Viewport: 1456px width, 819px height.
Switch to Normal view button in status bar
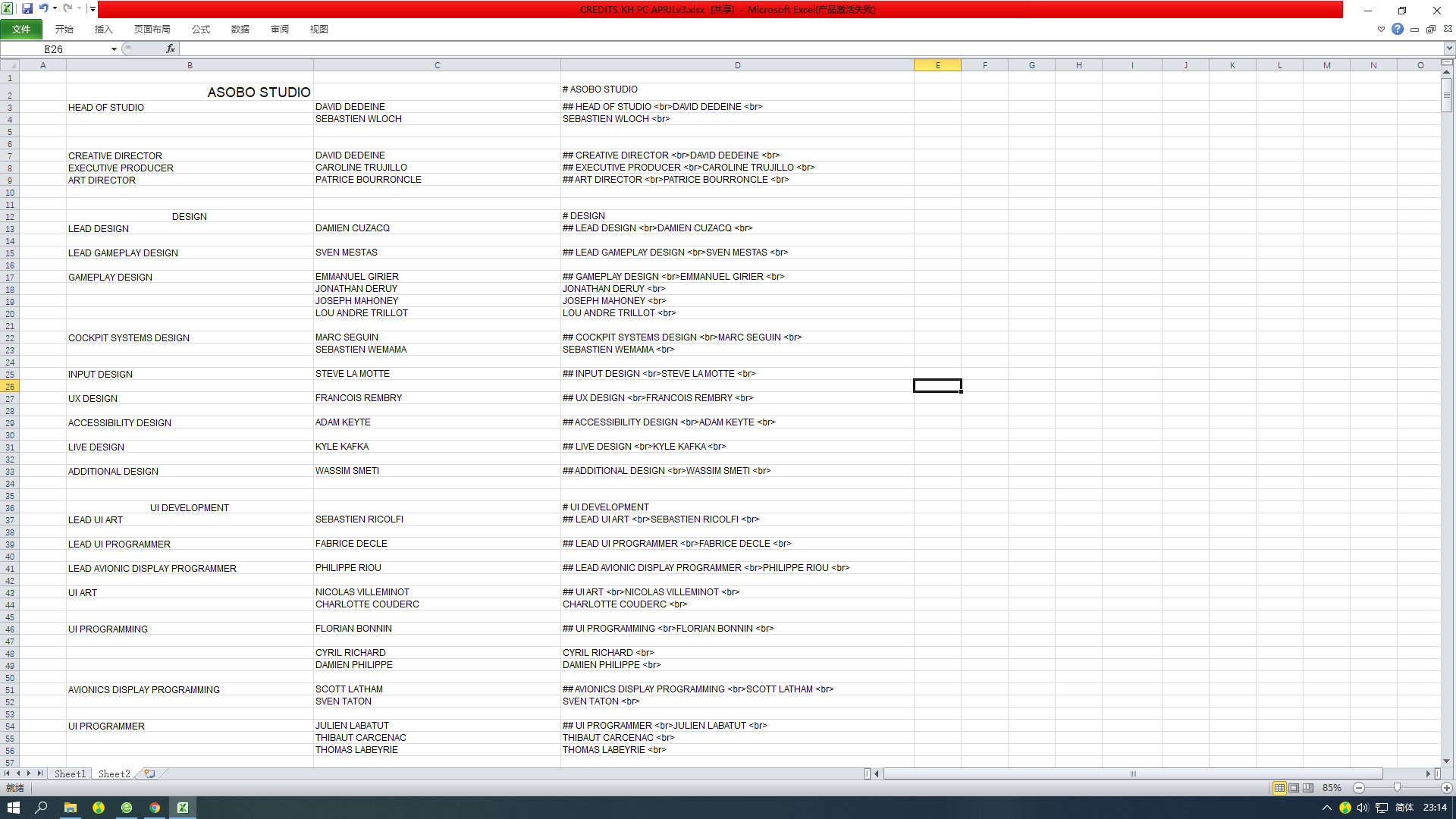click(x=1279, y=788)
